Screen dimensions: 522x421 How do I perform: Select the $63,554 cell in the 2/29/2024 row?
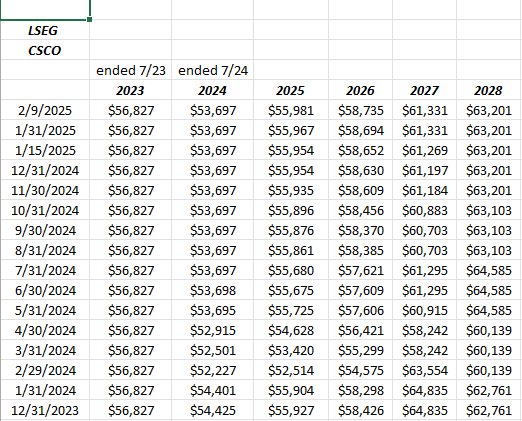[424, 370]
